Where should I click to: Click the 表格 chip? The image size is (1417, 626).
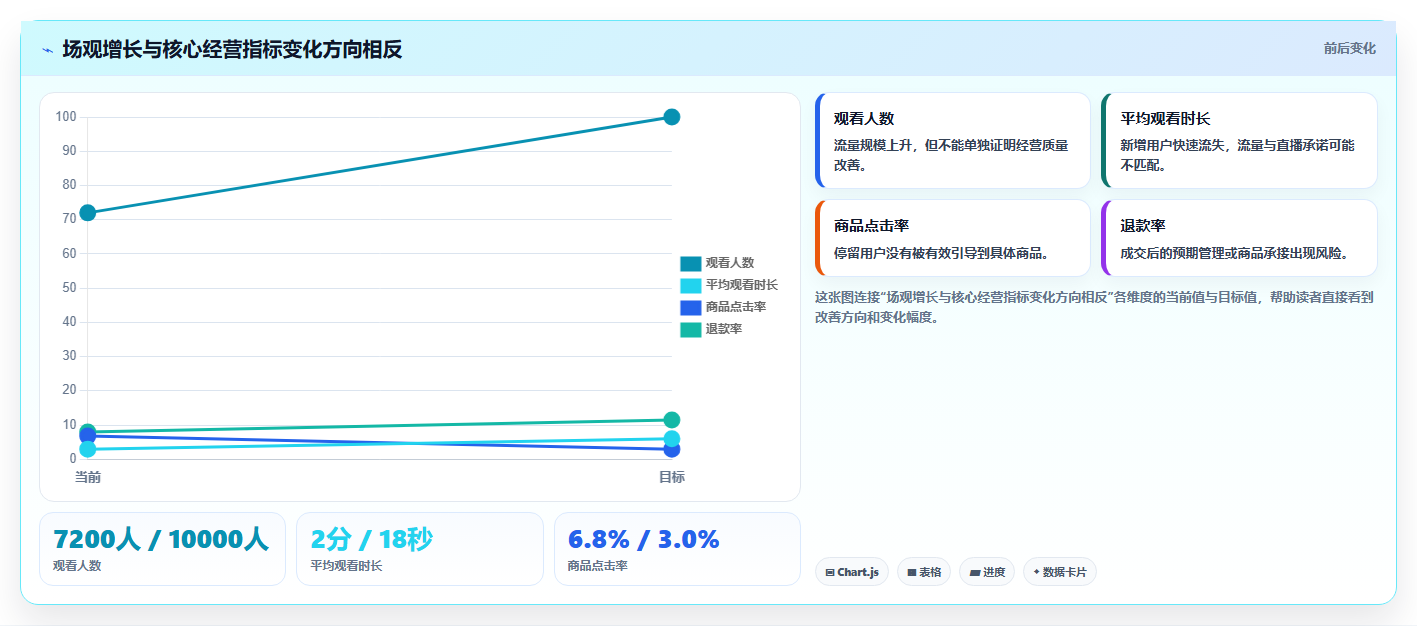click(924, 572)
